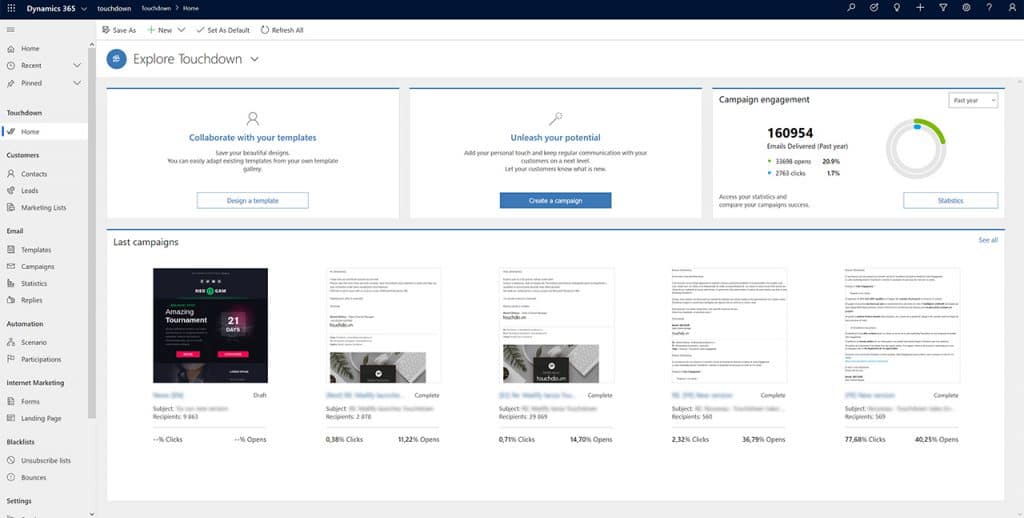
Task: Click the help question mark icon
Action: point(989,8)
